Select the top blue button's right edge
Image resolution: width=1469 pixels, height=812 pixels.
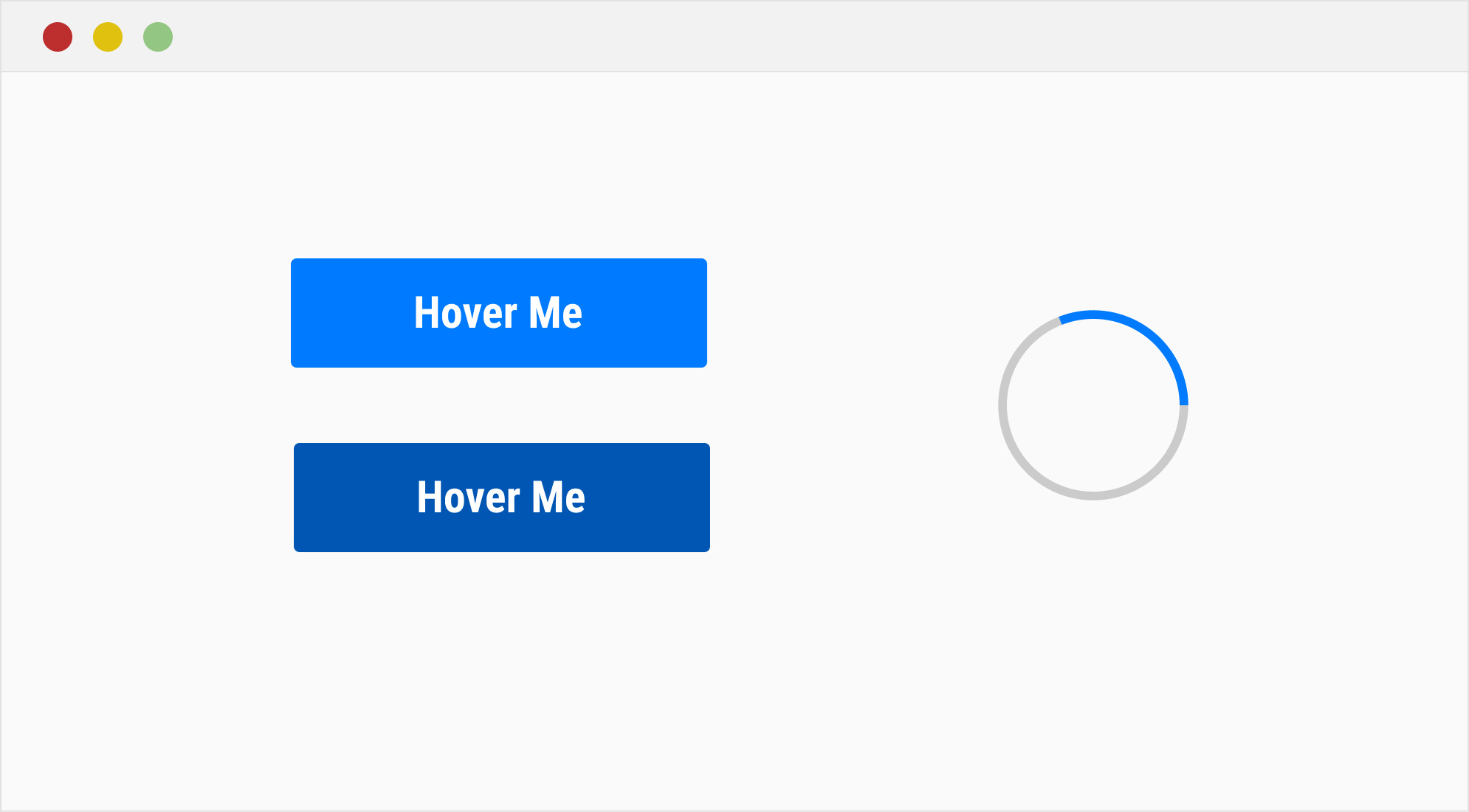point(703,313)
